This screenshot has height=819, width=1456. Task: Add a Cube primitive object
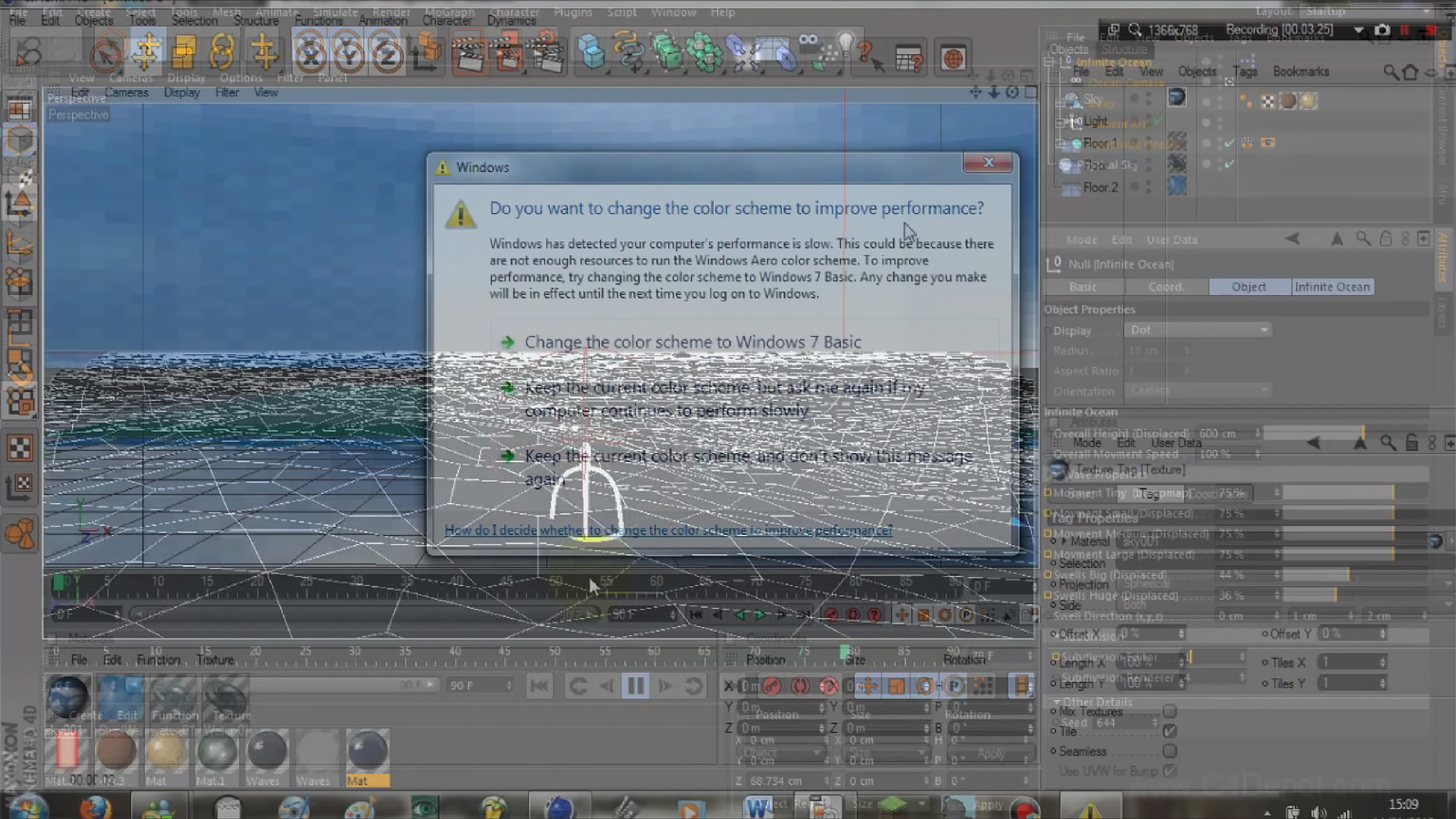tap(591, 52)
